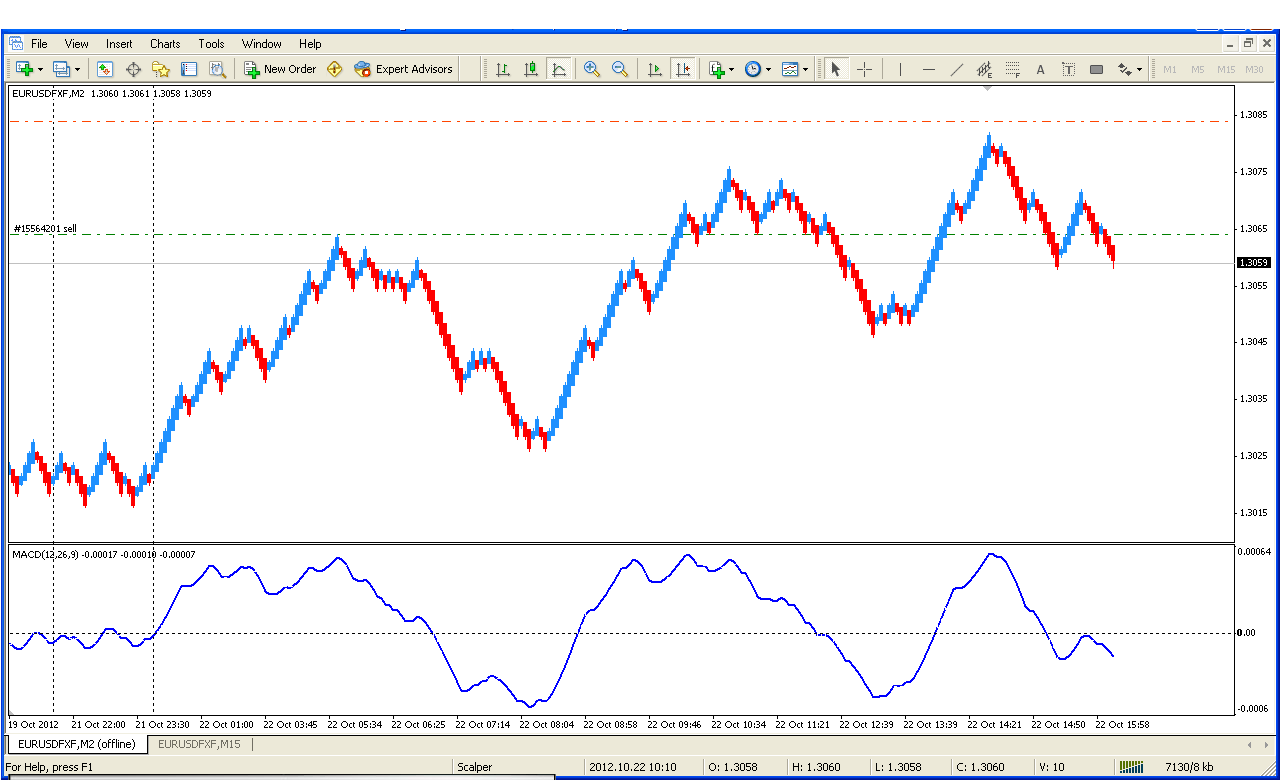1280x780 pixels.
Task: Expand the chart periods clock dropdown
Action: [768, 69]
